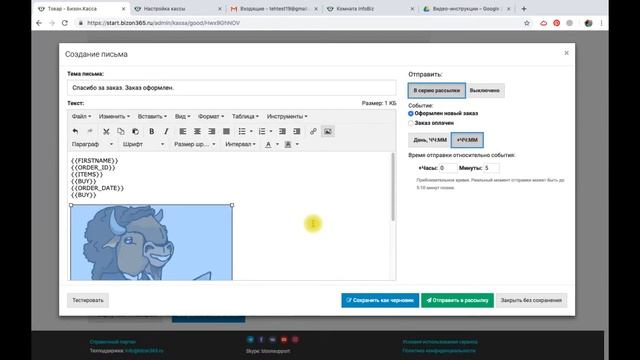Image resolution: width=640 pixels, height=360 pixels.
Task: Align text right
Action: [211, 131]
